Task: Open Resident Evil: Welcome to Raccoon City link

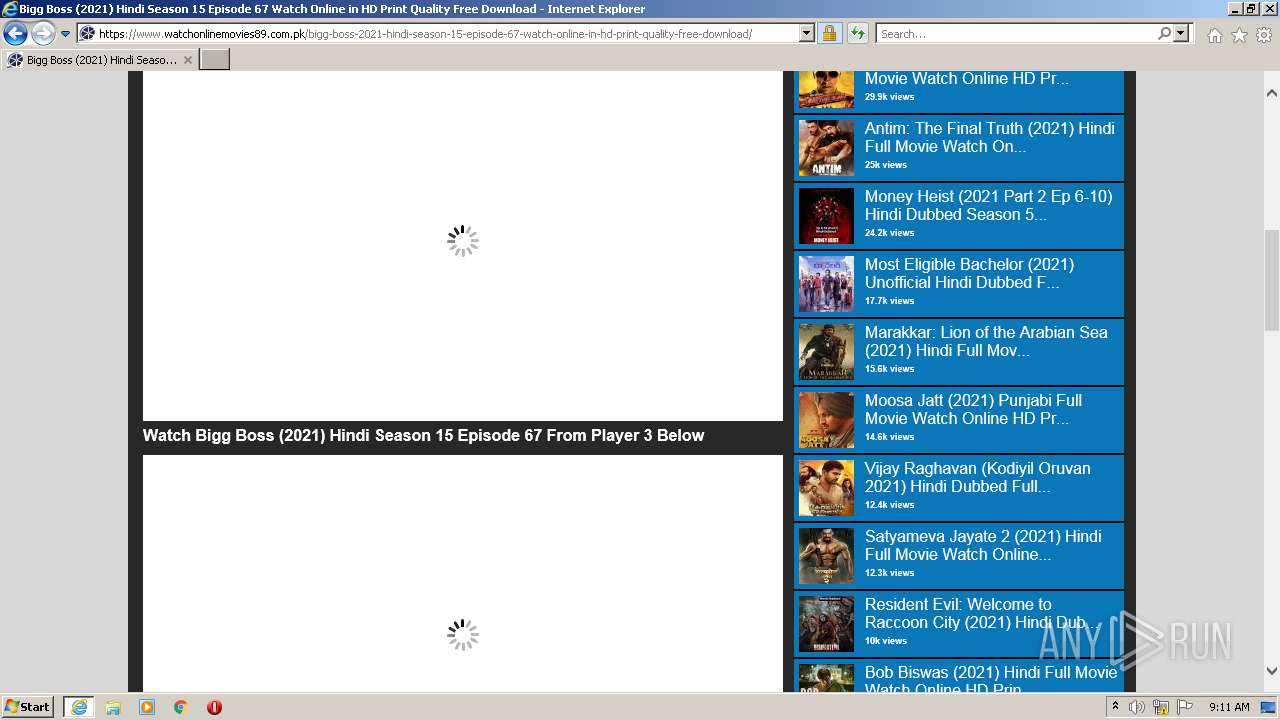Action: [984, 613]
